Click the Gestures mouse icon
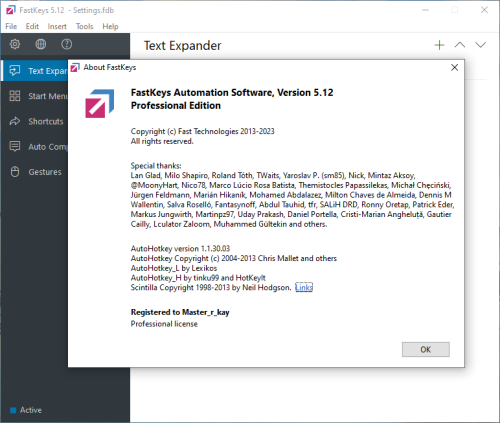The width and height of the screenshot is (500, 423). click(15, 172)
